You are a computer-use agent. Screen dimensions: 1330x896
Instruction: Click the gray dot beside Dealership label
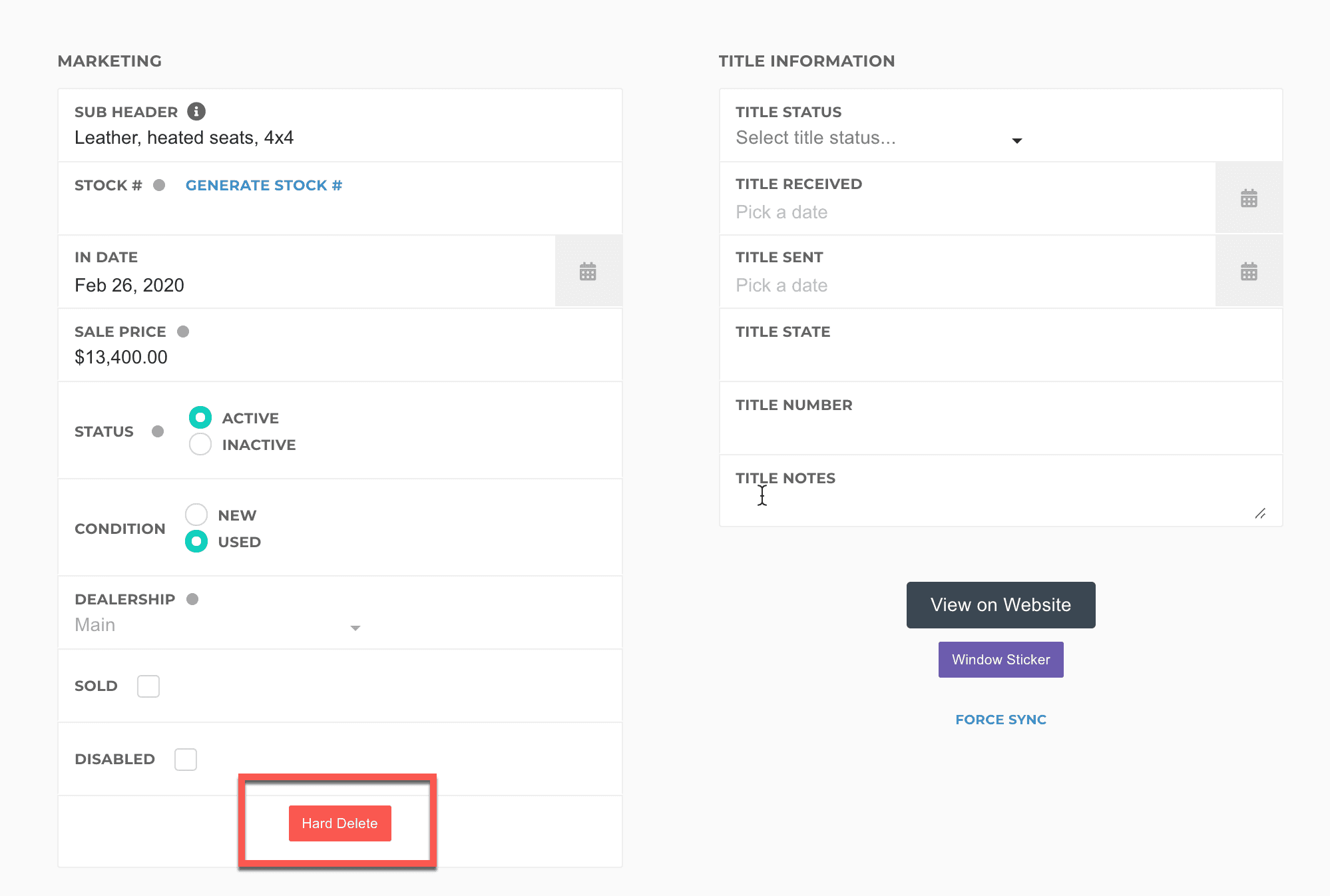192,599
